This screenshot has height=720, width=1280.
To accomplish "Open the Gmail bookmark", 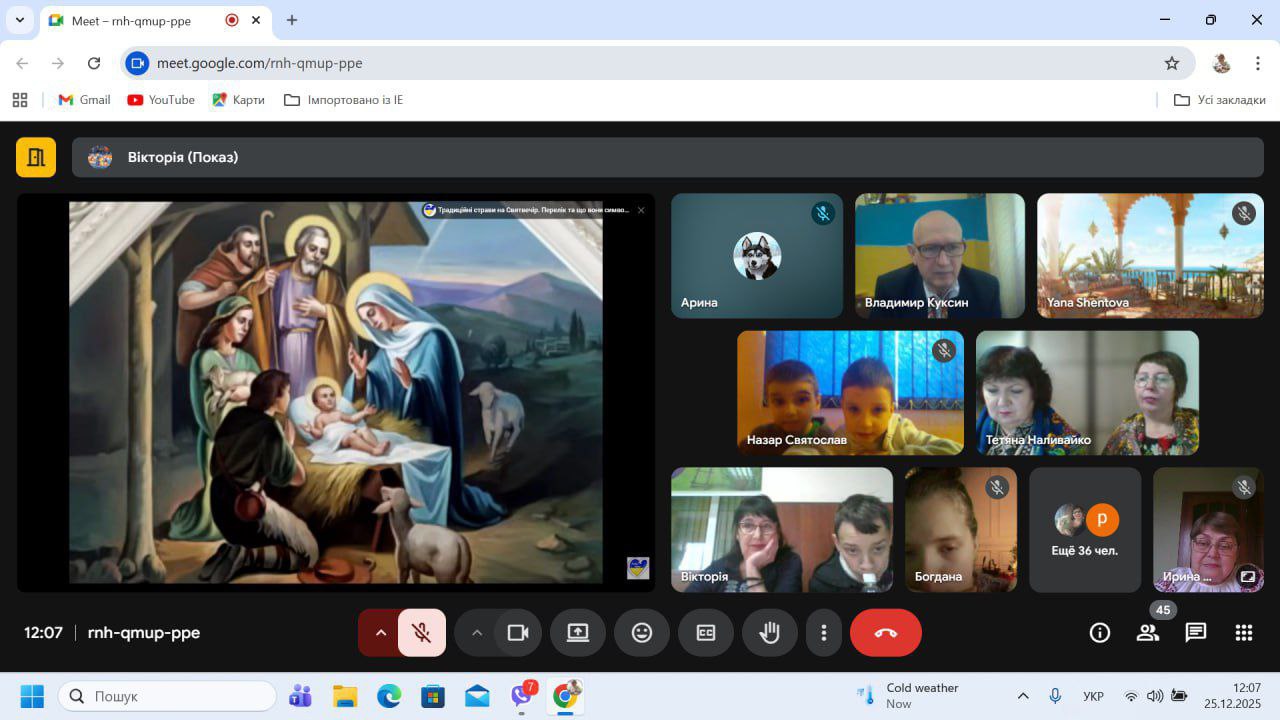I will (x=85, y=100).
